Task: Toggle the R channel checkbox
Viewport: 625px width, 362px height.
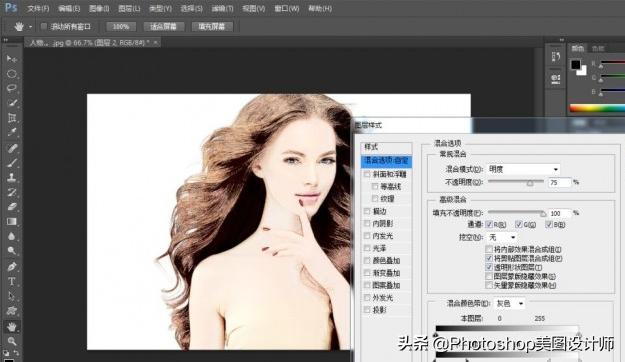Action: (x=489, y=224)
